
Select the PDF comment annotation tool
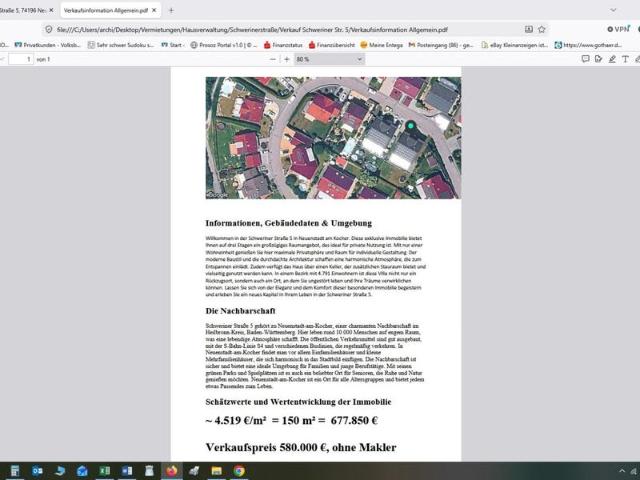(x=585, y=59)
